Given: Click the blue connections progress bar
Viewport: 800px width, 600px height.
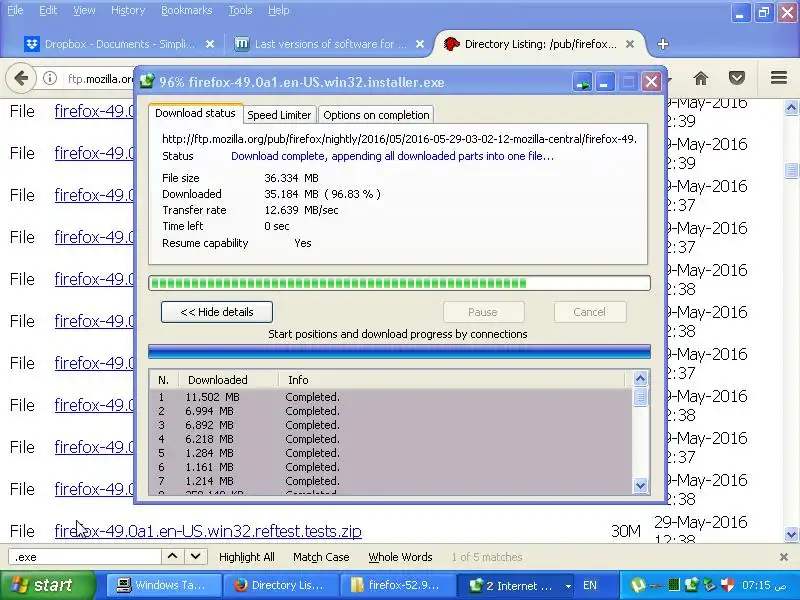Looking at the screenshot, I should pyautogui.click(x=399, y=352).
